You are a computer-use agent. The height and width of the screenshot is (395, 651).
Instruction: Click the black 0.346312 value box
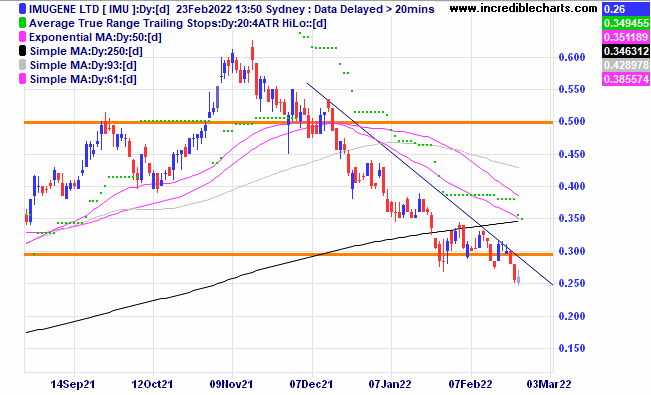click(625, 51)
